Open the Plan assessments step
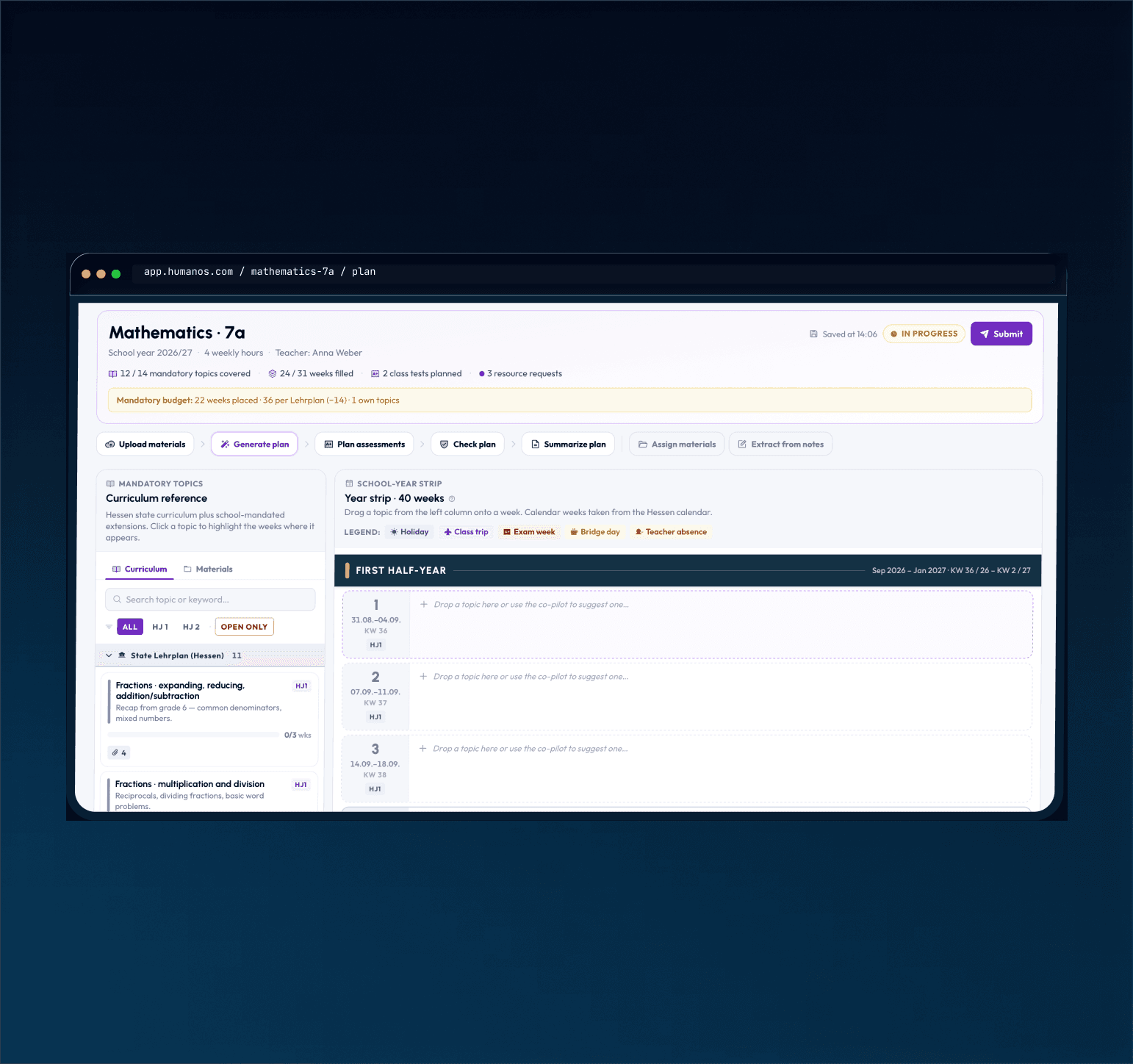 click(x=364, y=444)
